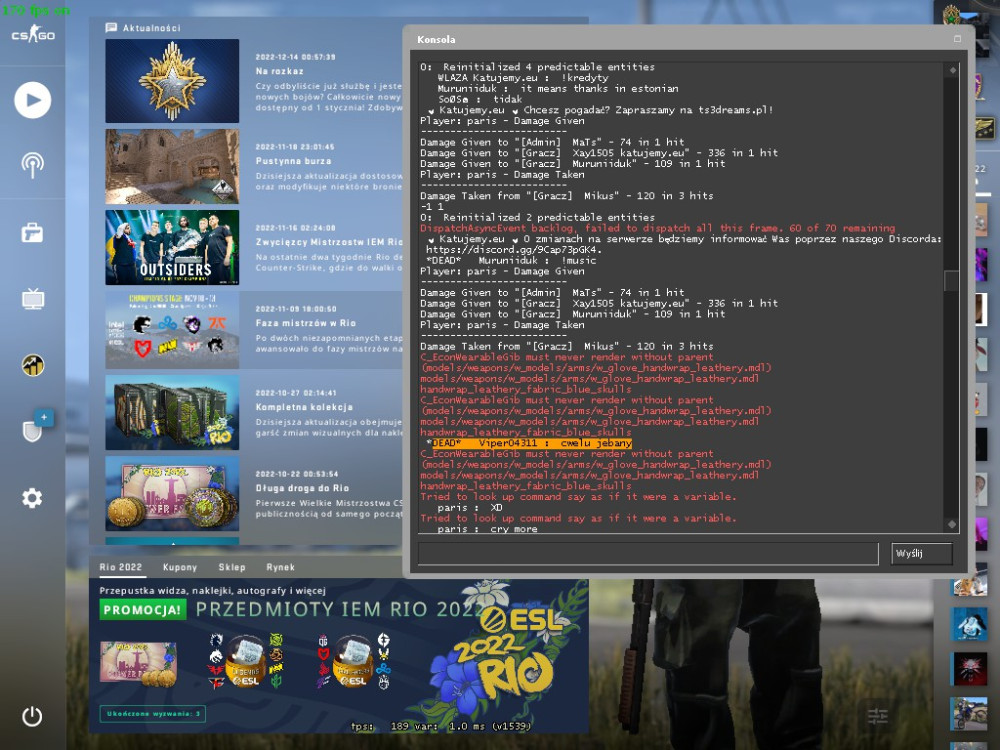Open the stats chart badge icon
This screenshot has height=750, width=1000.
click(x=33, y=365)
